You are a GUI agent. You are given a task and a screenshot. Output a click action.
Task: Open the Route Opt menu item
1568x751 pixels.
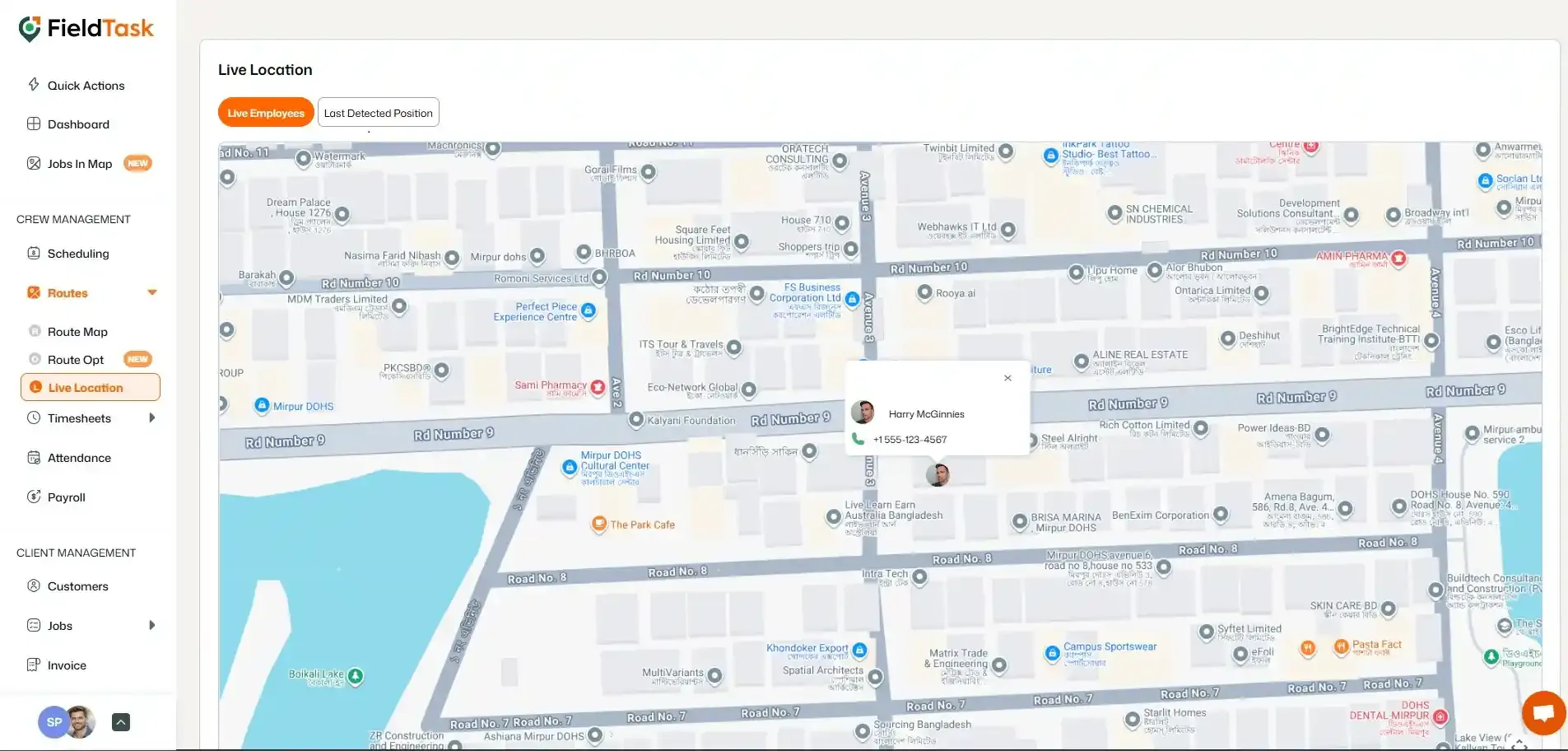click(76, 359)
